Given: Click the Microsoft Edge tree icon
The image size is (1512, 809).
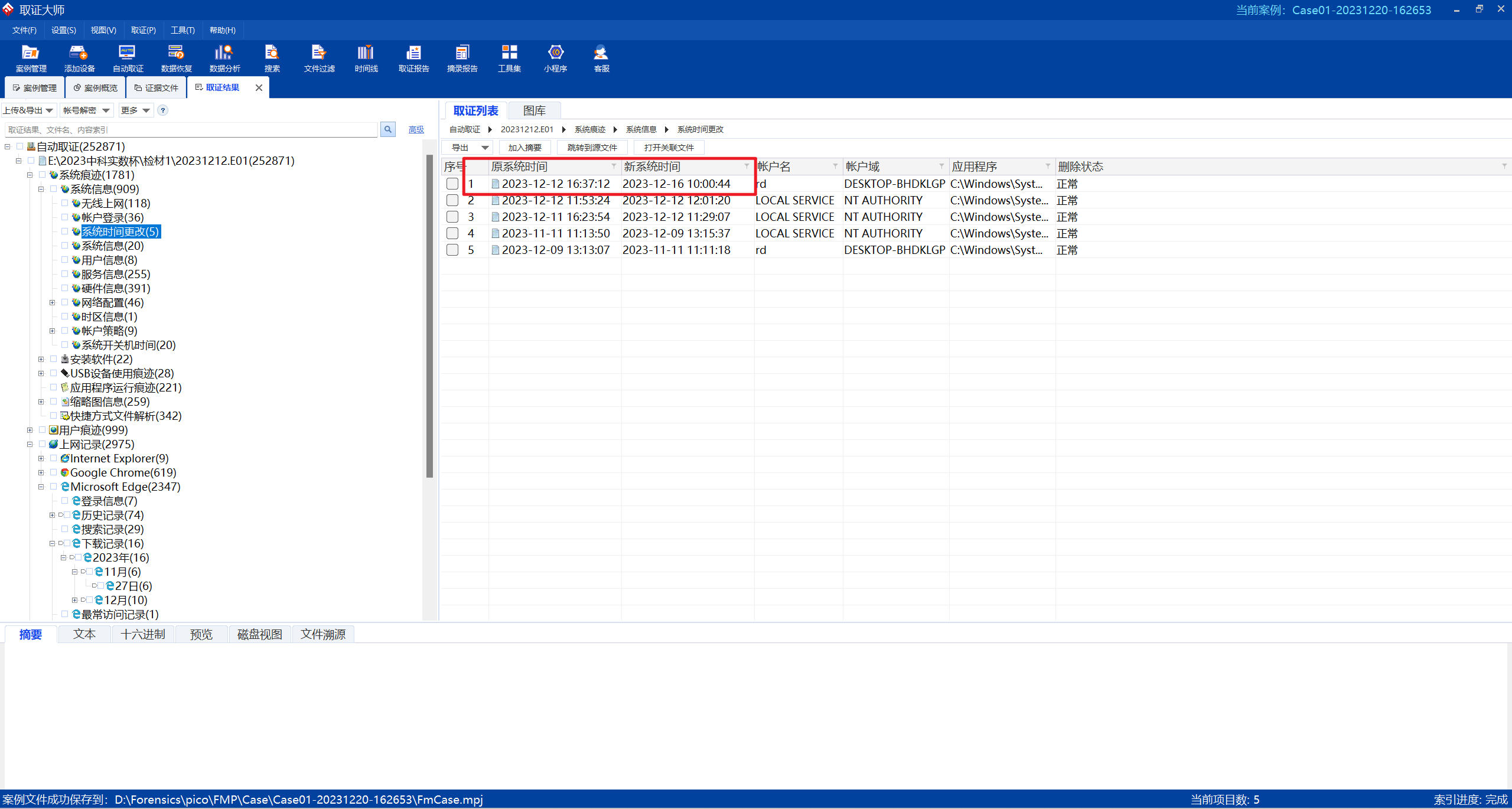Looking at the screenshot, I should coord(65,487).
